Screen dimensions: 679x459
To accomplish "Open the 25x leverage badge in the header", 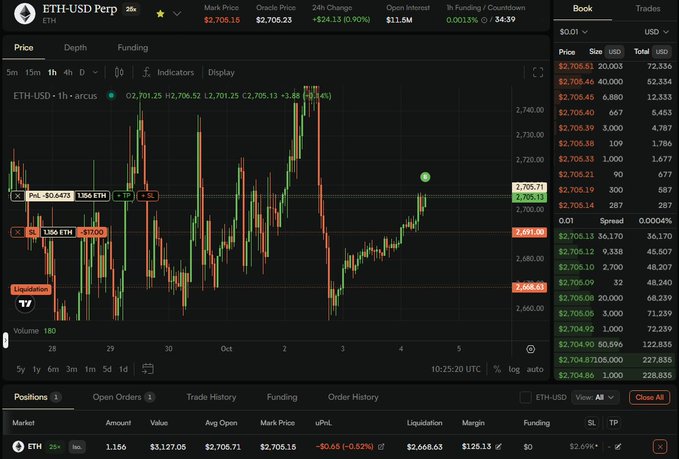I will (131, 9).
